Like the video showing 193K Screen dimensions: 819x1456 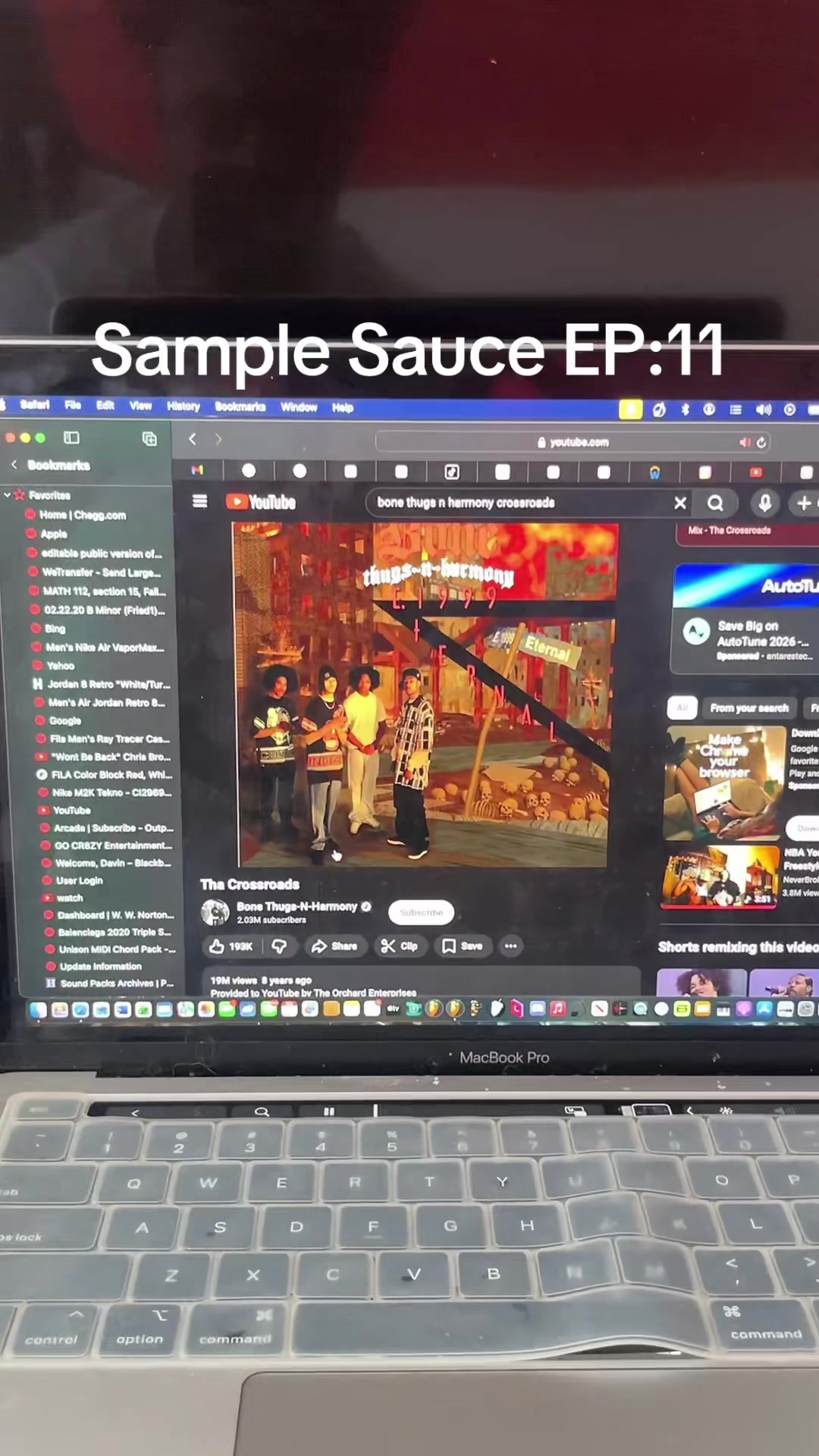tap(231, 946)
